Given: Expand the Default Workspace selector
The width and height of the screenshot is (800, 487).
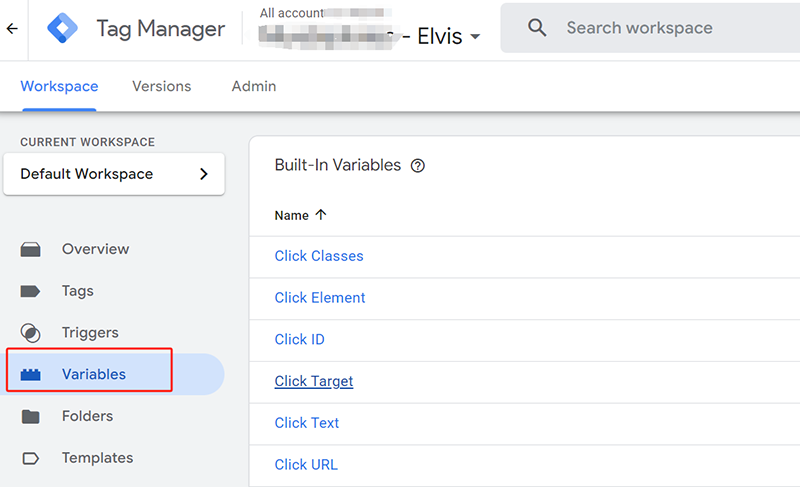Looking at the screenshot, I should point(113,174).
